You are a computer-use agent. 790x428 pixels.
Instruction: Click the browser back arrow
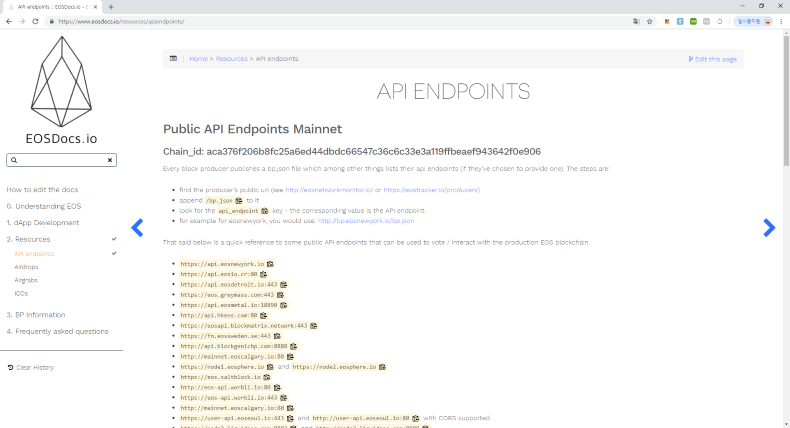9,21
